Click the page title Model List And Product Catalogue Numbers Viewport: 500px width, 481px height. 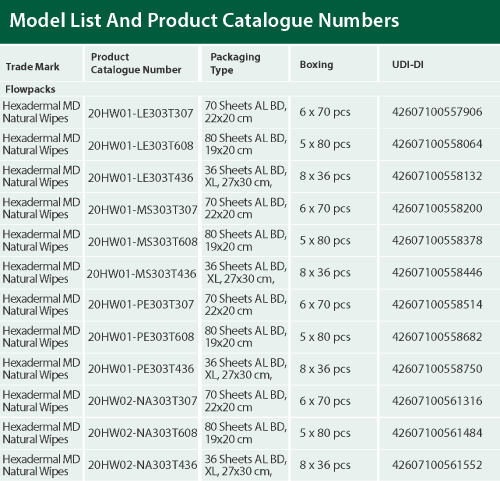pyautogui.click(x=204, y=20)
